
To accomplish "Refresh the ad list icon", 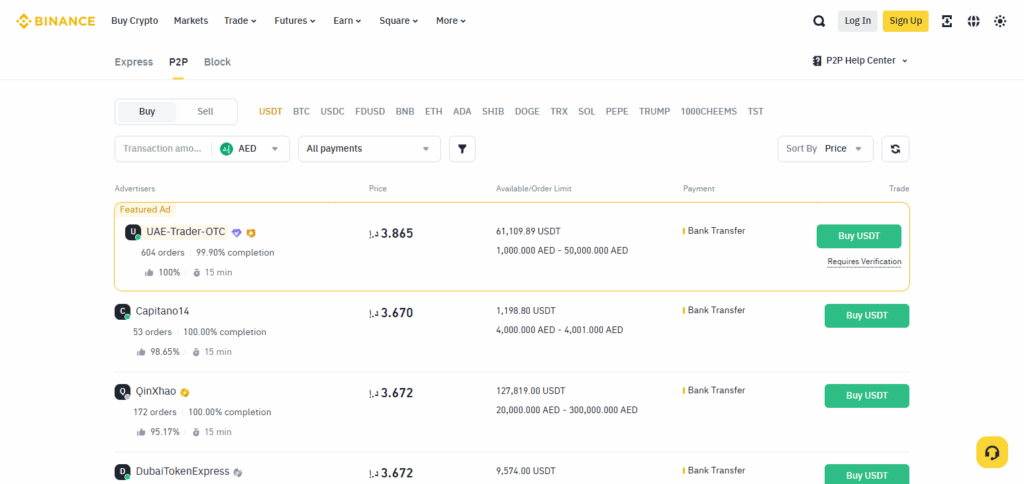I will click(x=895, y=149).
